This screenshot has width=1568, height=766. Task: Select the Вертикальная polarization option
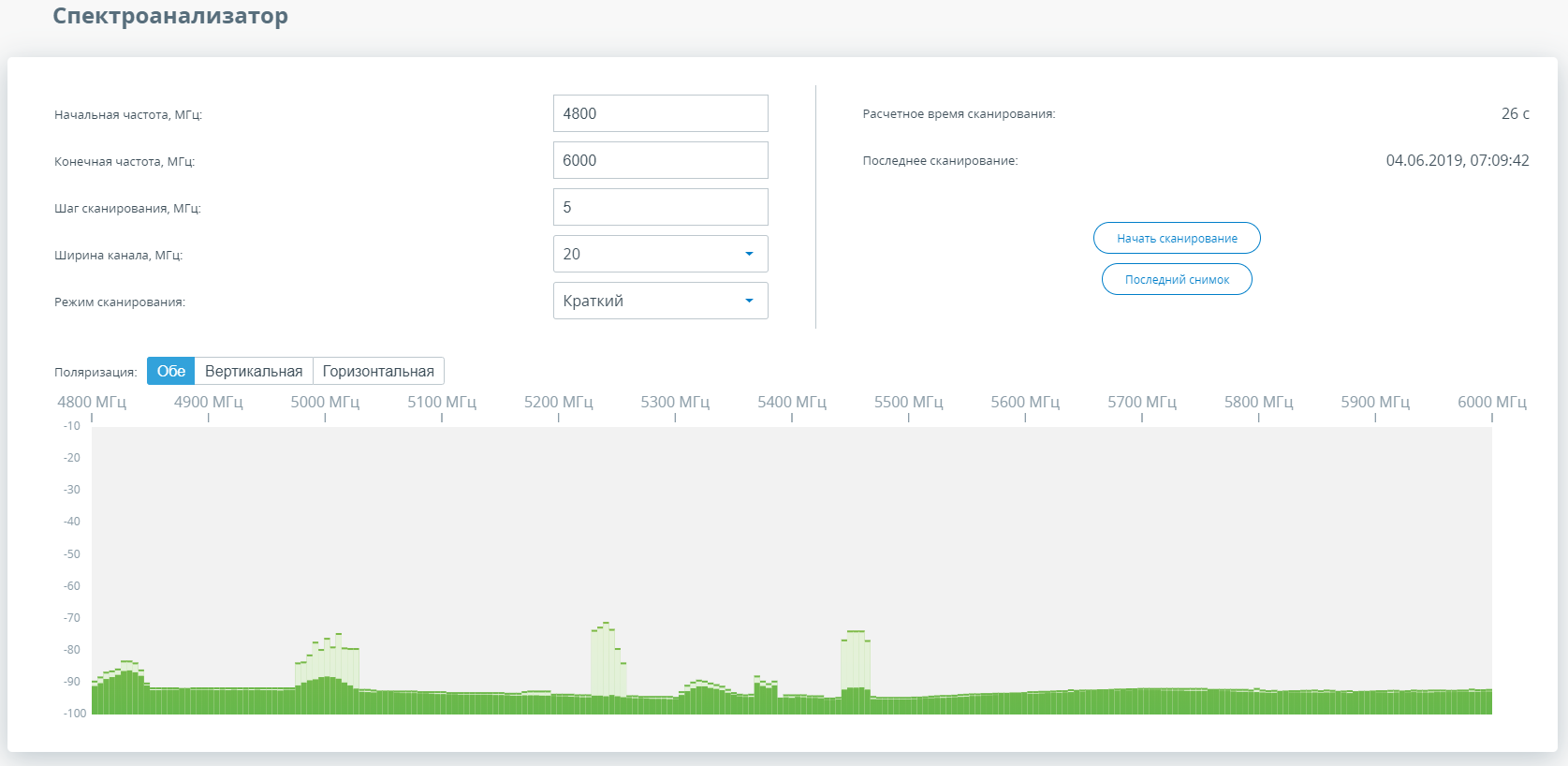(254, 371)
